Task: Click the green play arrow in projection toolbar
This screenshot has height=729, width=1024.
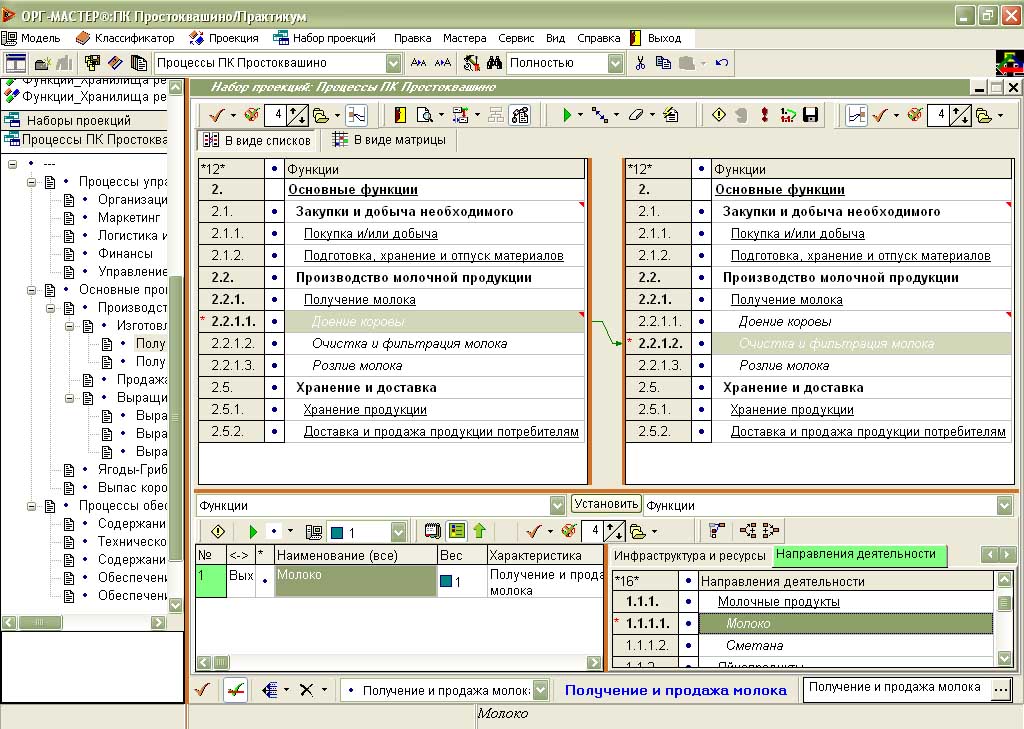Action: click(567, 116)
